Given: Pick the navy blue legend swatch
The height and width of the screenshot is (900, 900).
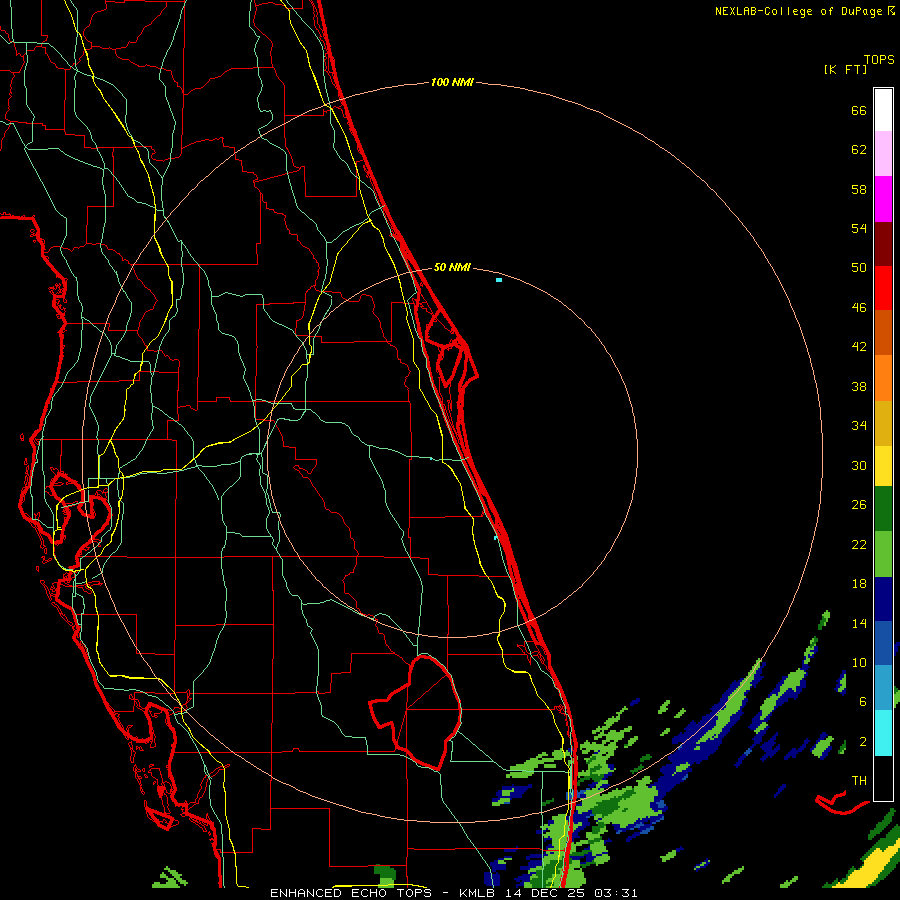Looking at the screenshot, I should [883, 599].
